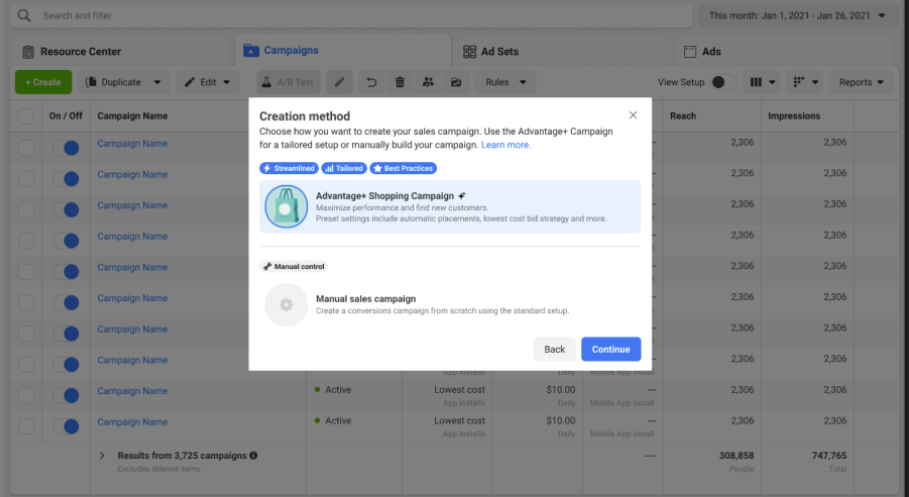Click the search magnifier icon
Image resolution: width=909 pixels, height=497 pixels.
24,16
